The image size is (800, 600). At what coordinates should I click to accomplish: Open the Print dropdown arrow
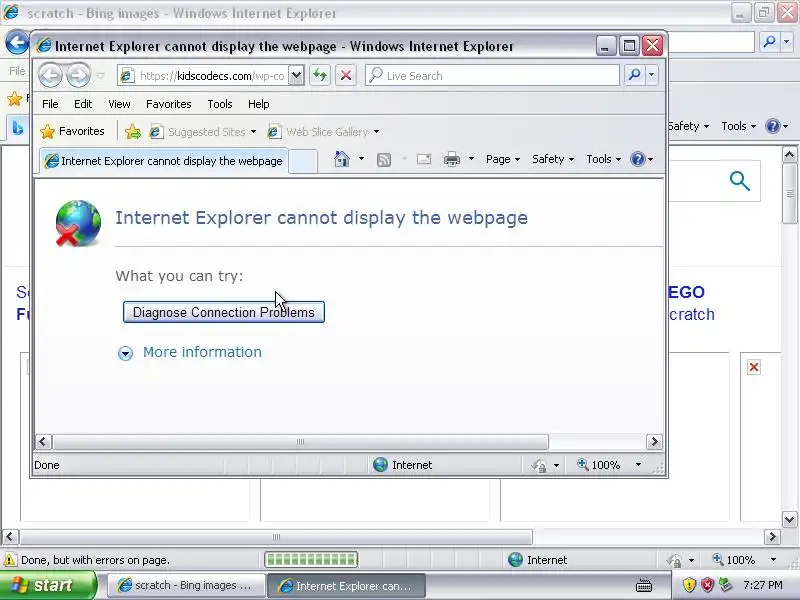[471, 159]
